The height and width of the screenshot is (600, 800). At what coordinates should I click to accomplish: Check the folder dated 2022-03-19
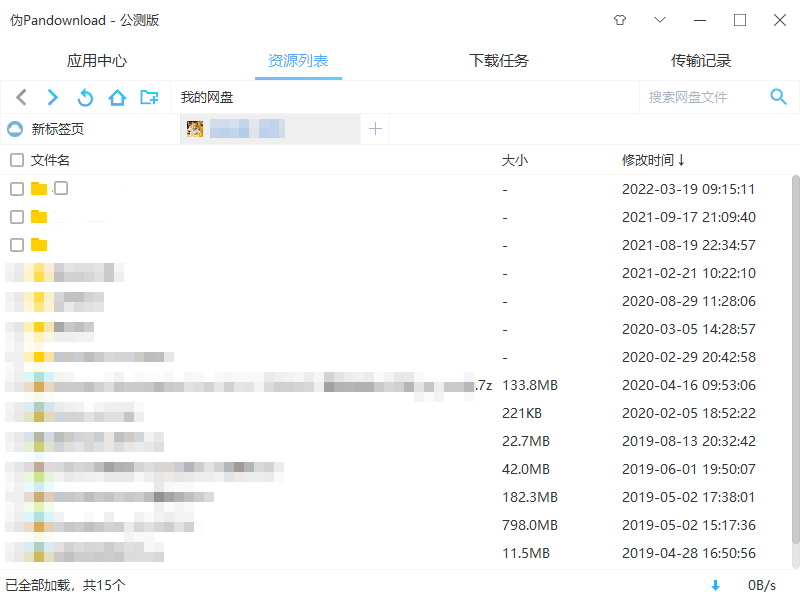click(17, 189)
